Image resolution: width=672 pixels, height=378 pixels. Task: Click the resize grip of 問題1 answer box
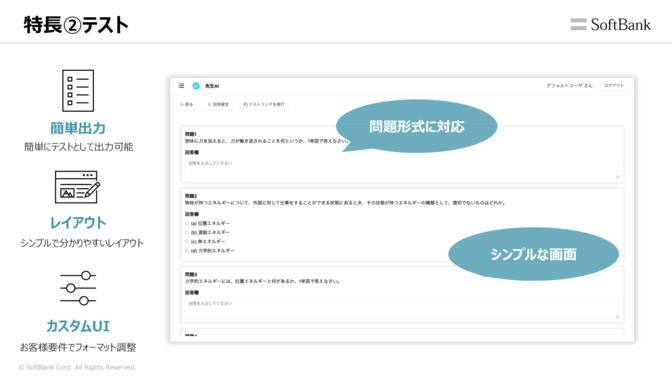pos(617,176)
